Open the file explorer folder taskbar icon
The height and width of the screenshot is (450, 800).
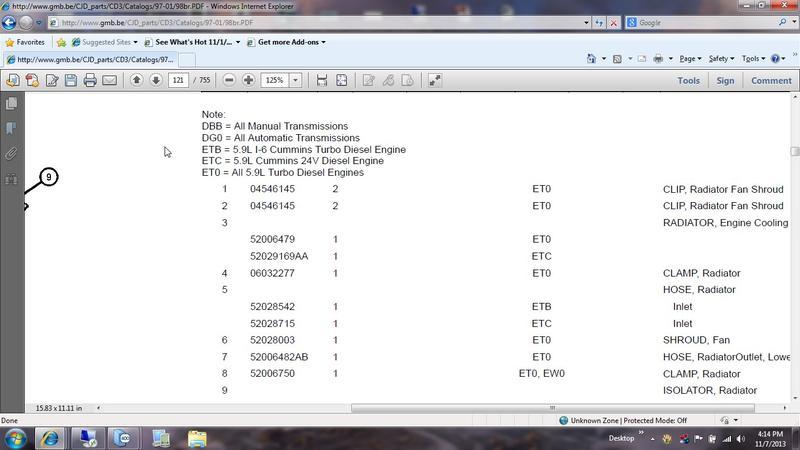pyautogui.click(x=197, y=438)
